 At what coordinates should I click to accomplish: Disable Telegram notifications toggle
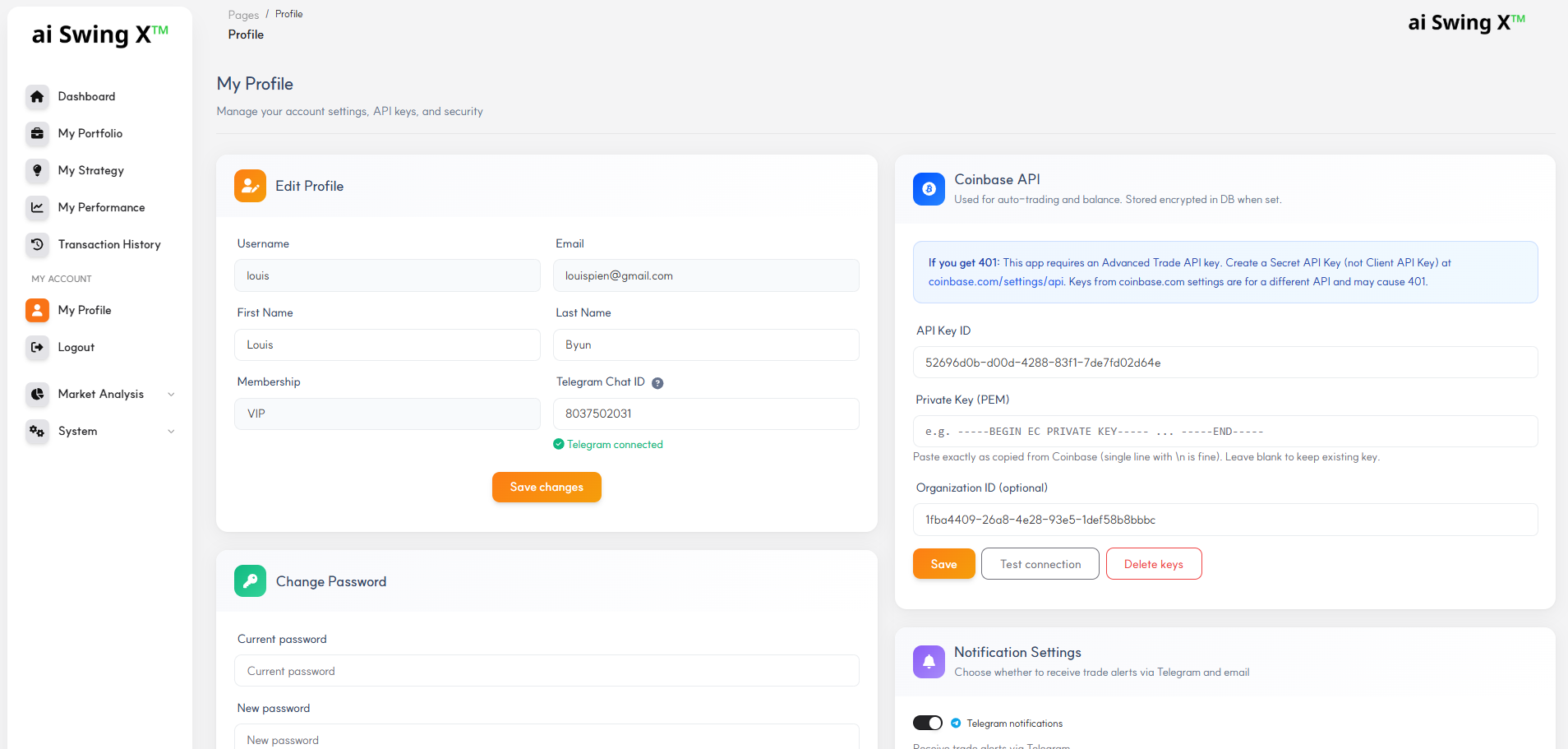click(927, 722)
